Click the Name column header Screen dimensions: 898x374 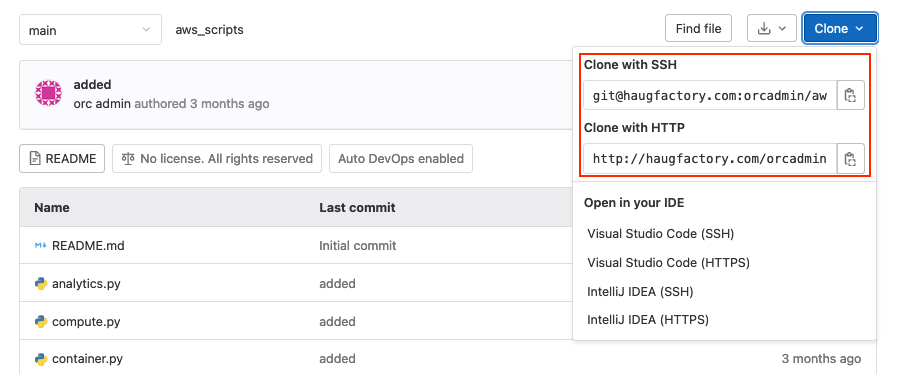click(x=52, y=207)
